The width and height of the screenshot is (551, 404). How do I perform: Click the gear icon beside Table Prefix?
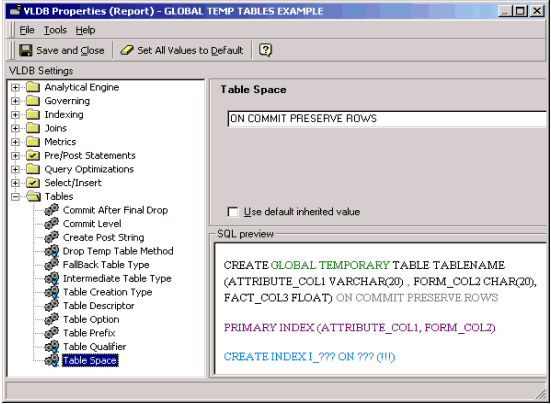[51, 333]
